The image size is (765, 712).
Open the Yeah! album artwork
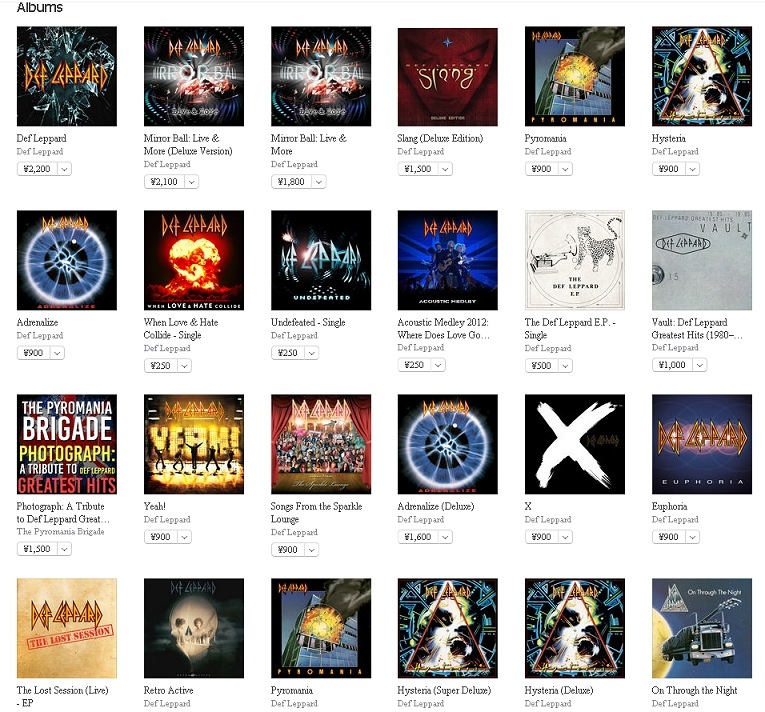click(194, 444)
